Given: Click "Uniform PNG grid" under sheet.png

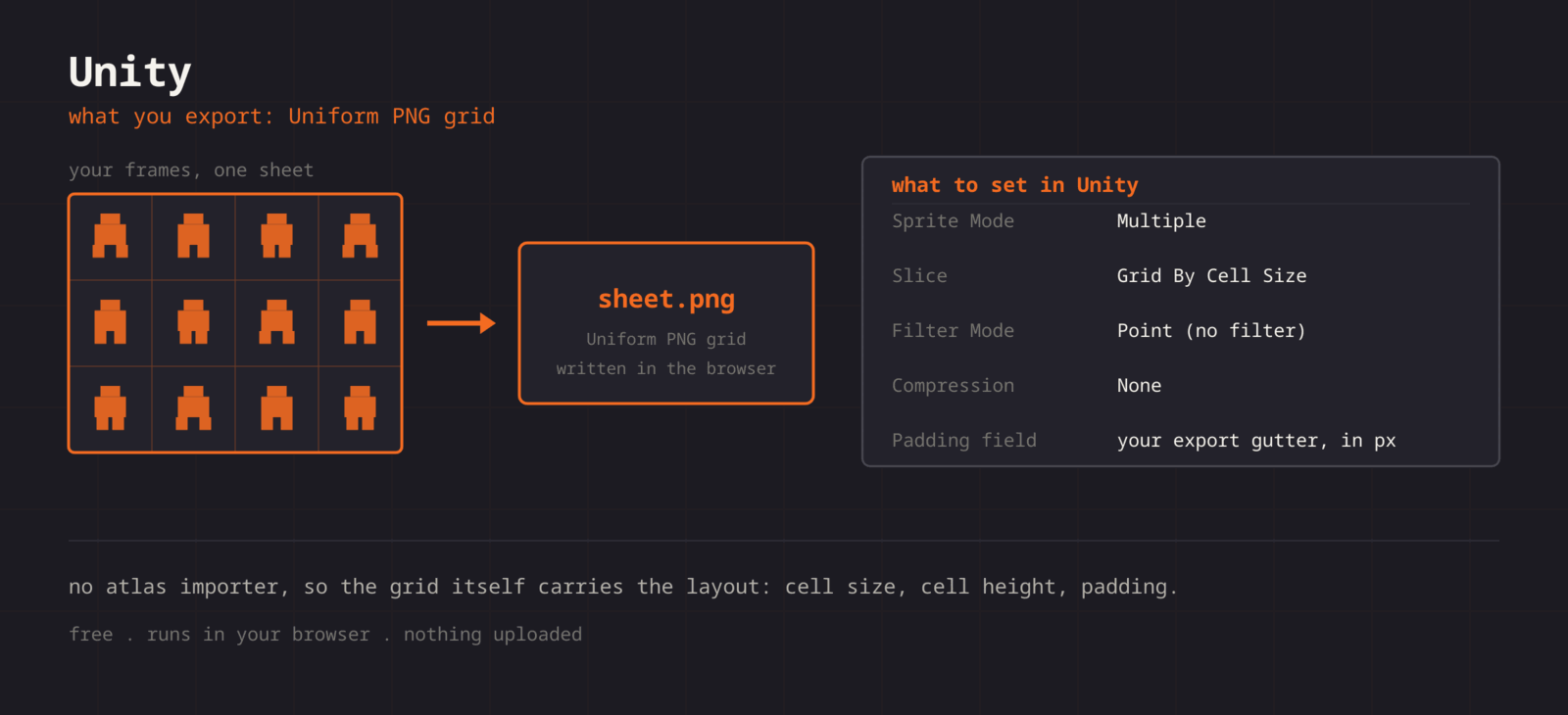Looking at the screenshot, I should [x=666, y=339].
